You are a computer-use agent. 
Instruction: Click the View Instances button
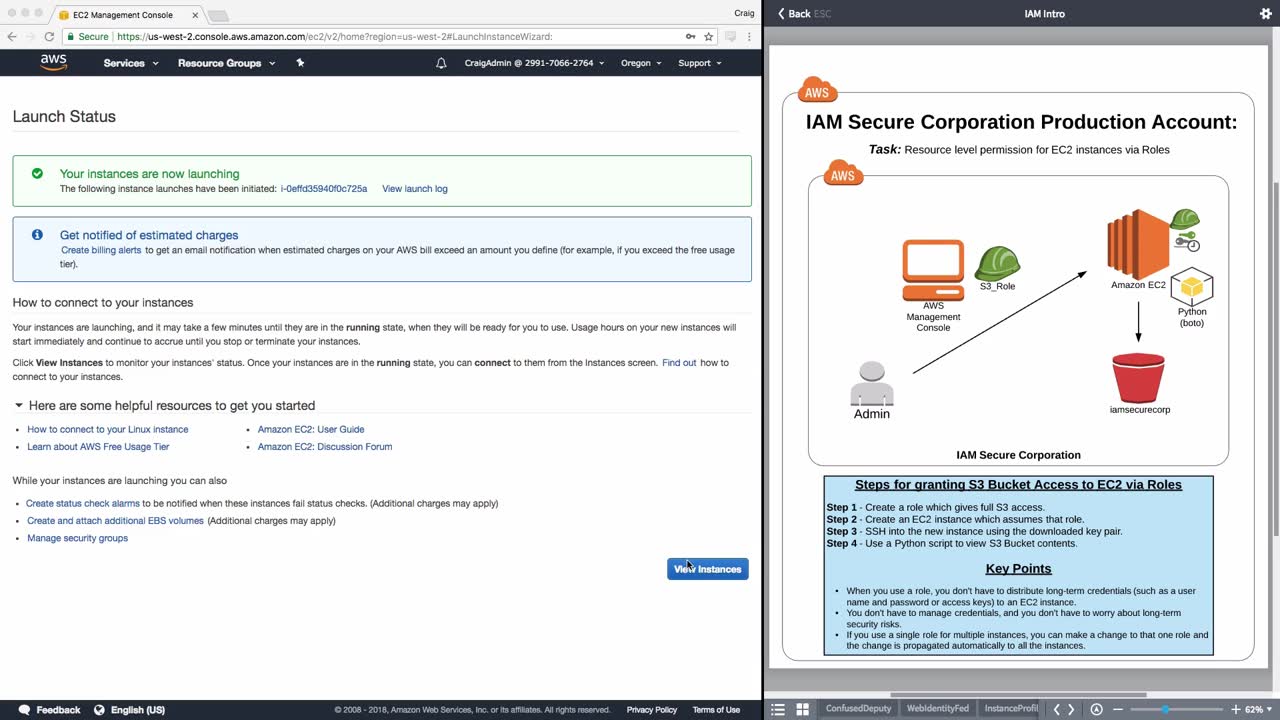click(x=708, y=569)
